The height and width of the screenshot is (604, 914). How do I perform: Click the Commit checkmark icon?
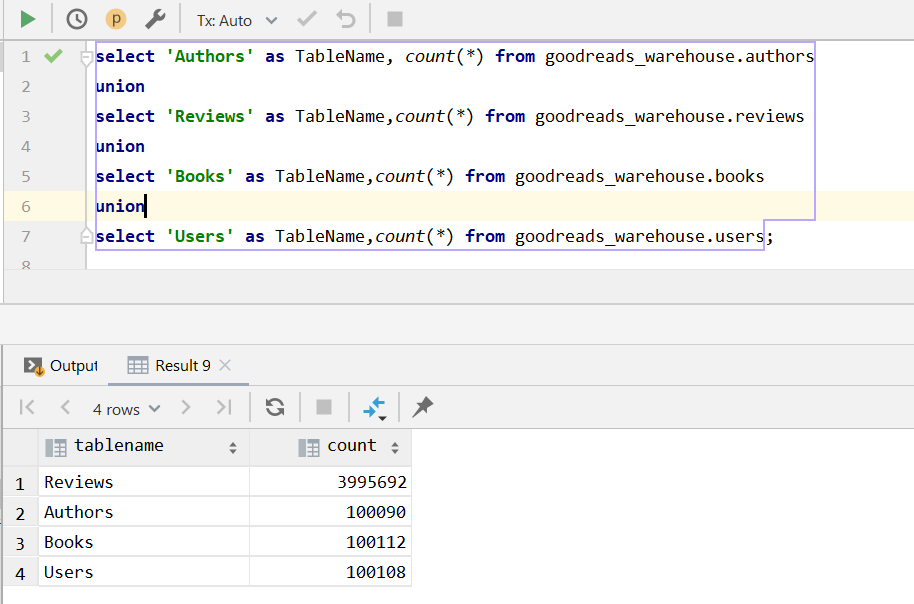tap(307, 20)
